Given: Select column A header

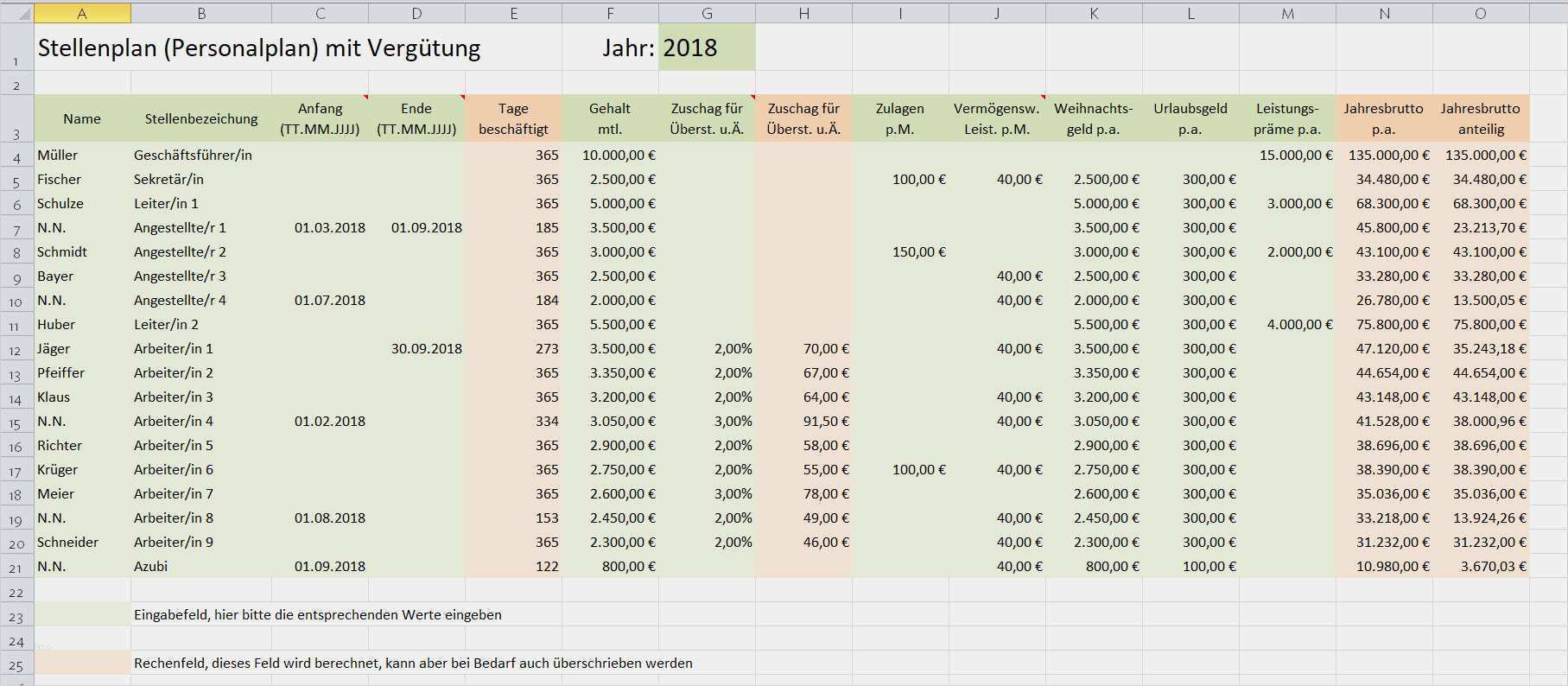Looking at the screenshot, I should coord(82,12).
